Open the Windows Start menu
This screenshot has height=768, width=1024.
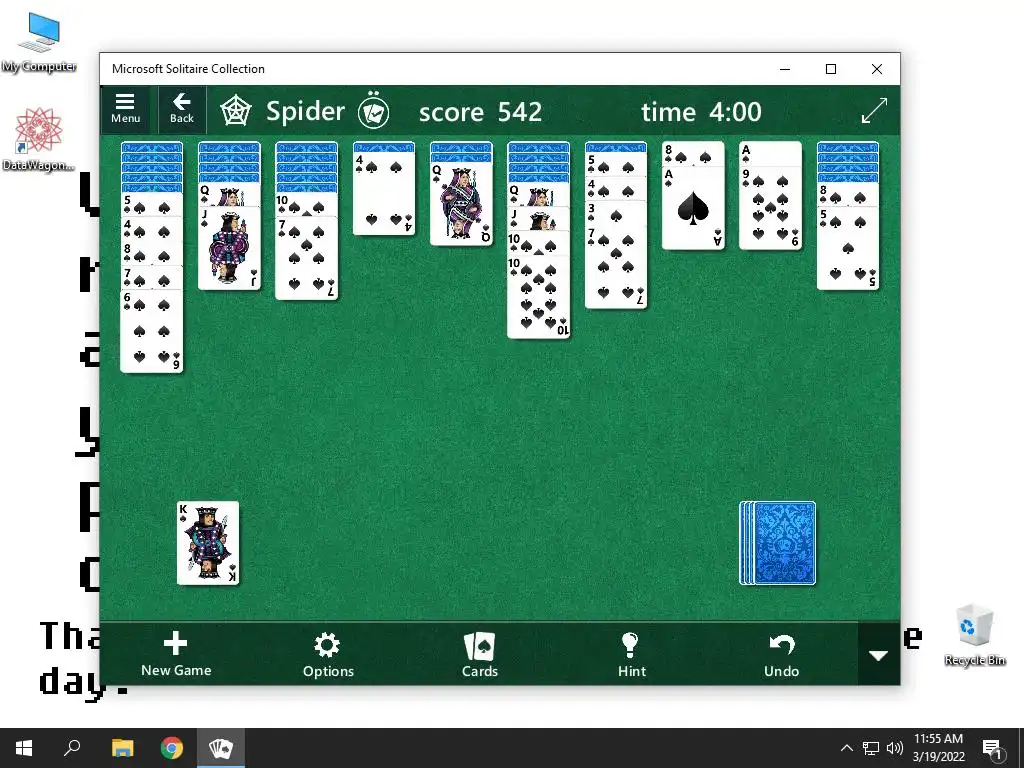point(24,748)
